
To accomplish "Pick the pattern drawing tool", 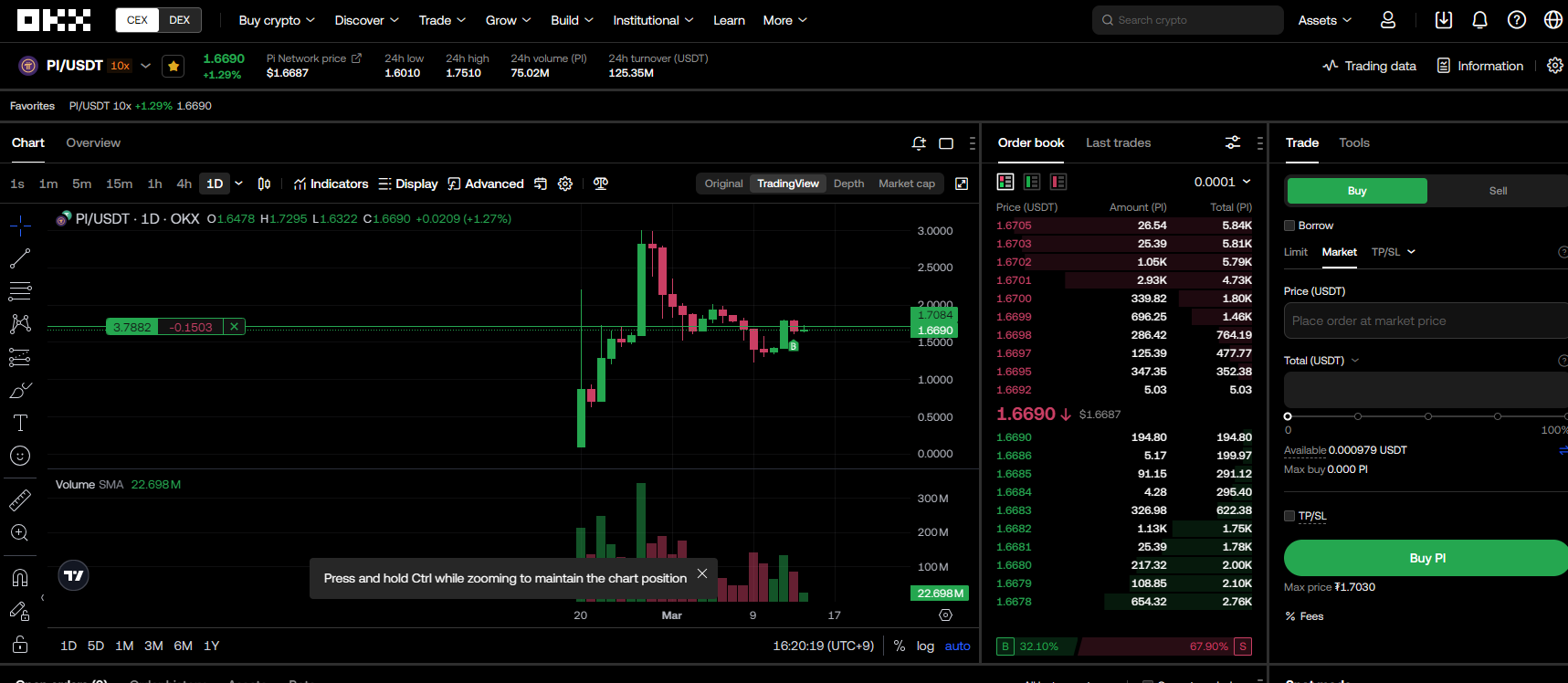I will 20,324.
